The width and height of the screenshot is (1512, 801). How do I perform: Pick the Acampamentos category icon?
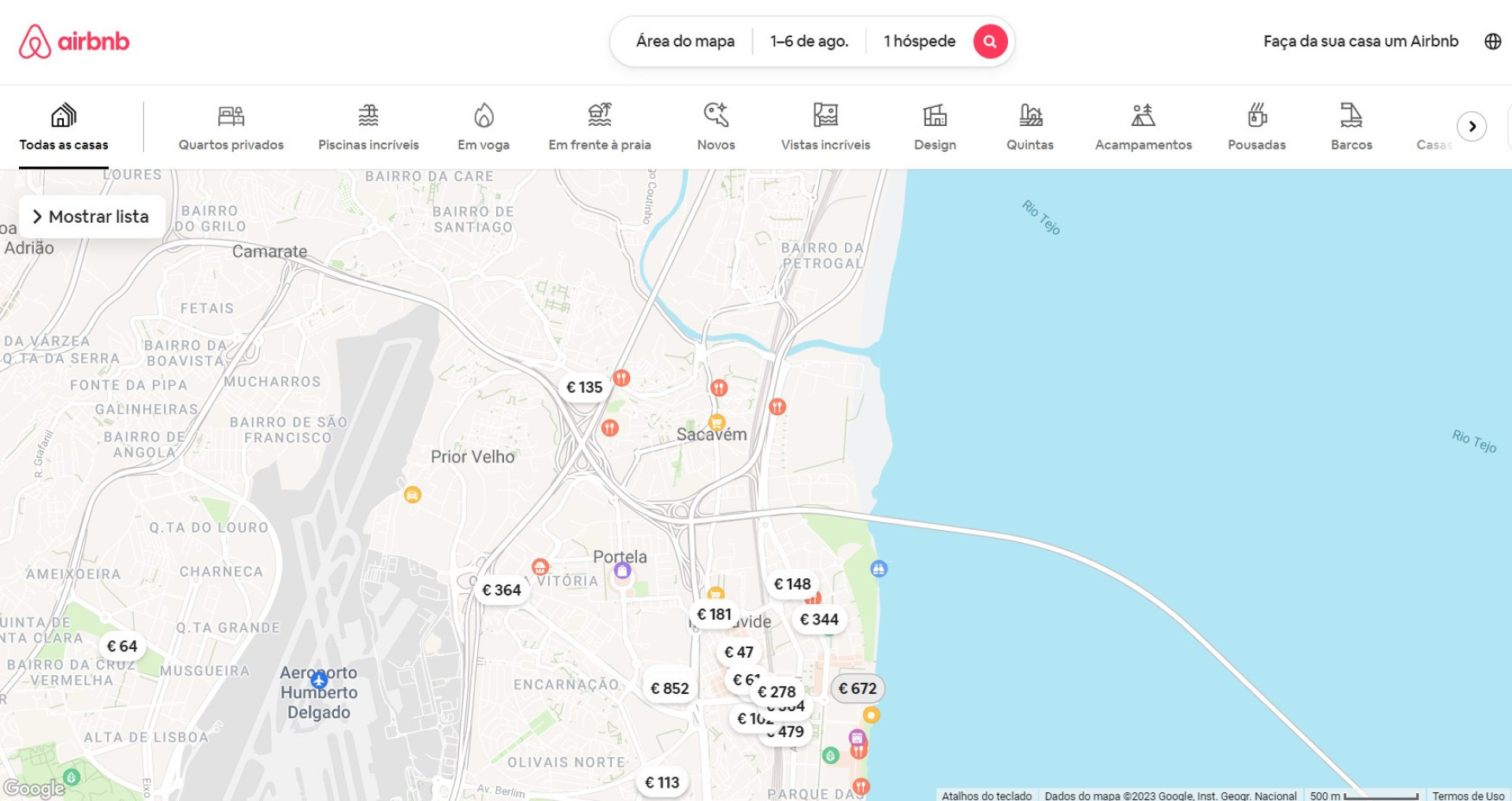pyautogui.click(x=1143, y=117)
